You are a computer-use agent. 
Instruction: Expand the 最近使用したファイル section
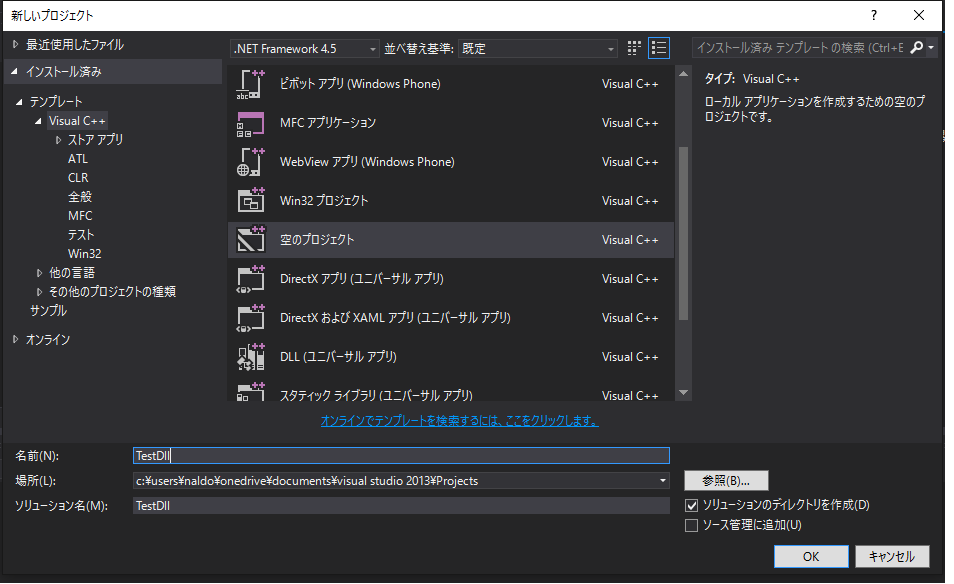[x=16, y=44]
